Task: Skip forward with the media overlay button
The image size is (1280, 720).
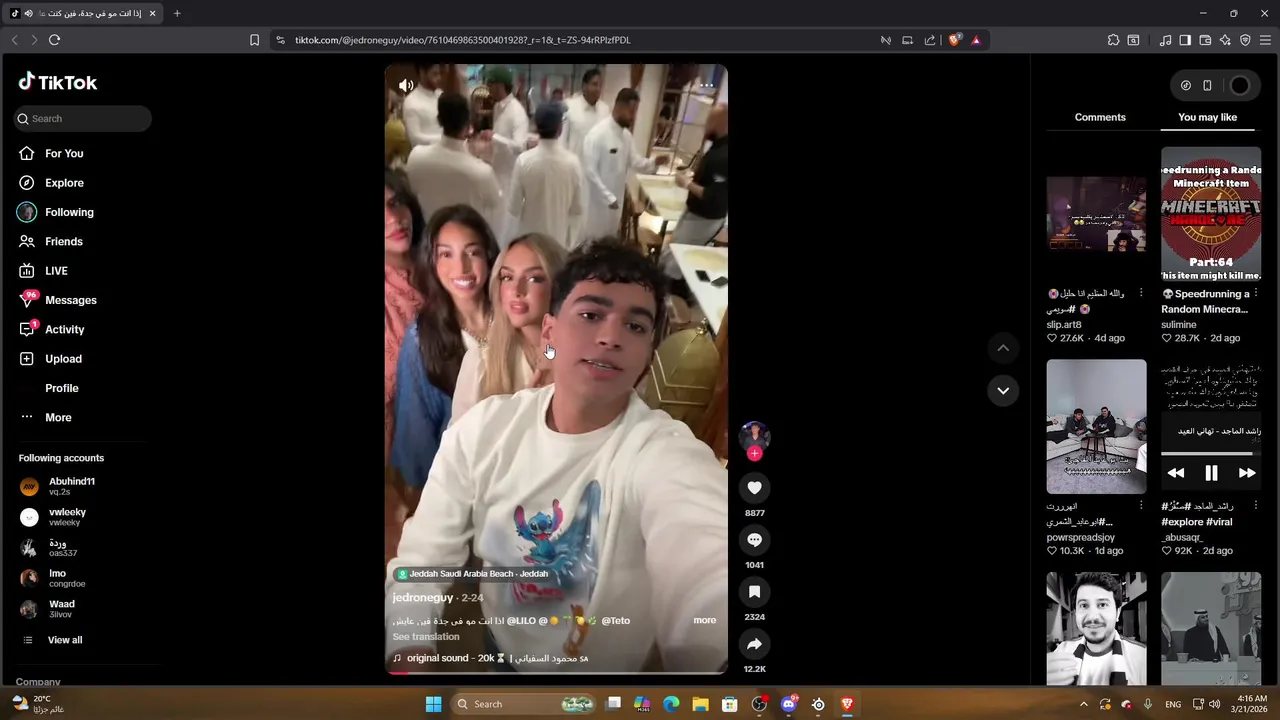Action: point(1247,473)
